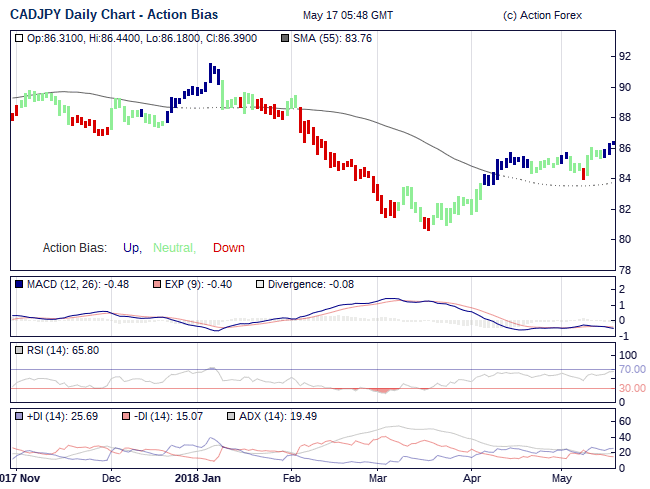The image size is (650, 489).
Task: Click the 92 price axis label
Action: pyautogui.click(x=625, y=56)
